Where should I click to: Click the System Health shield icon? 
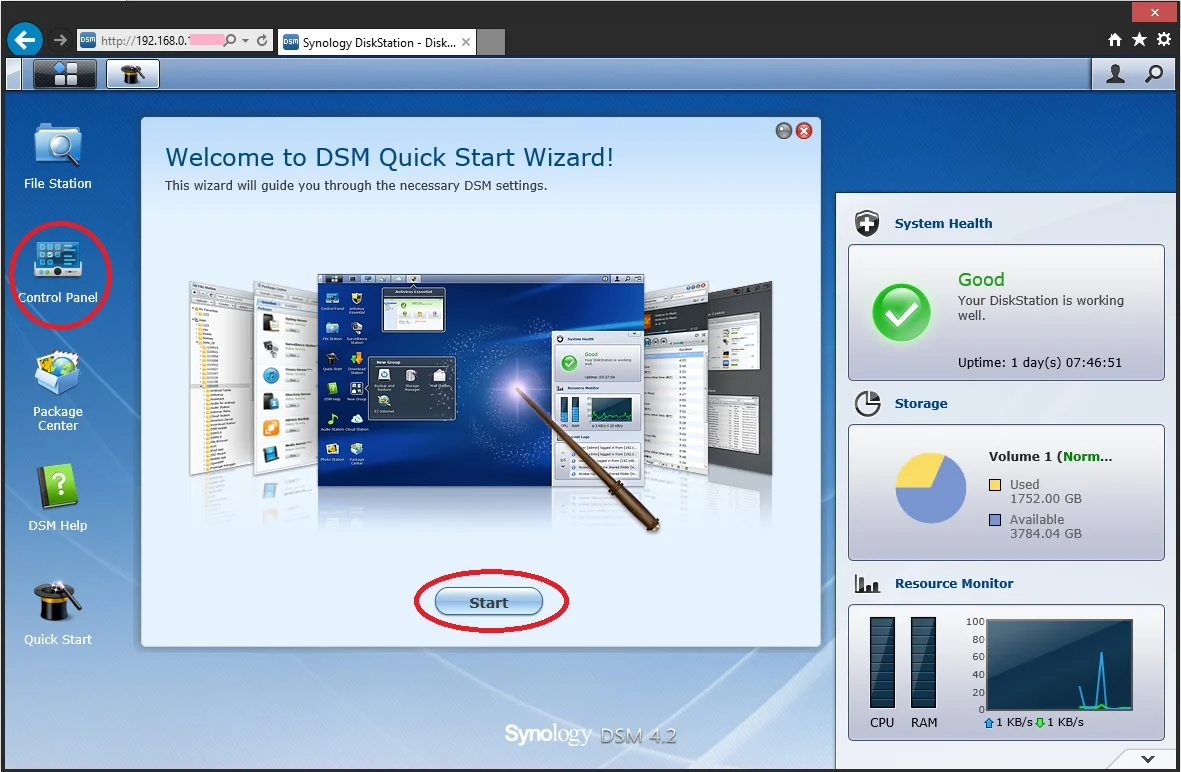[x=867, y=223]
